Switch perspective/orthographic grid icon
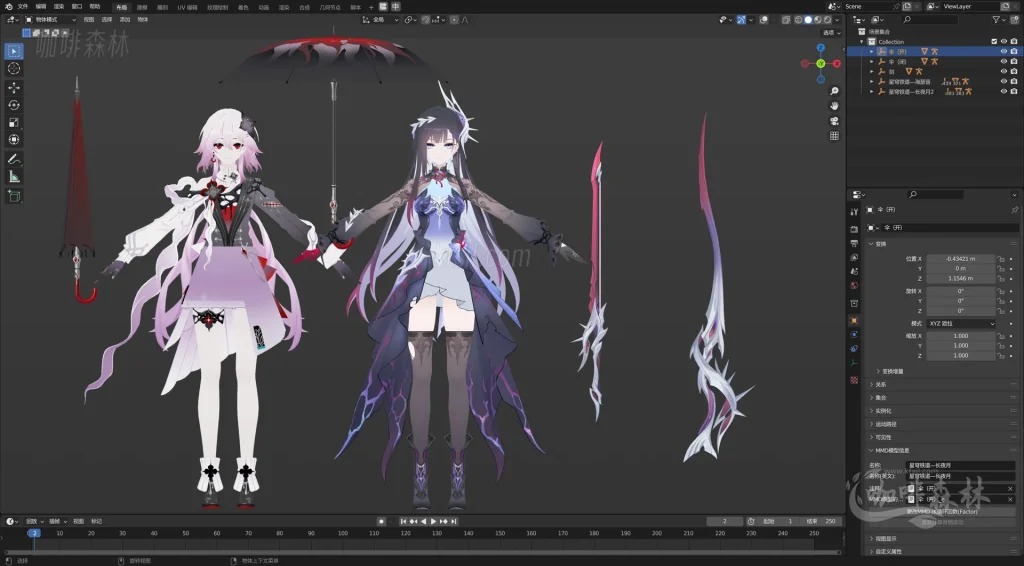1024x566 pixels. [x=834, y=136]
